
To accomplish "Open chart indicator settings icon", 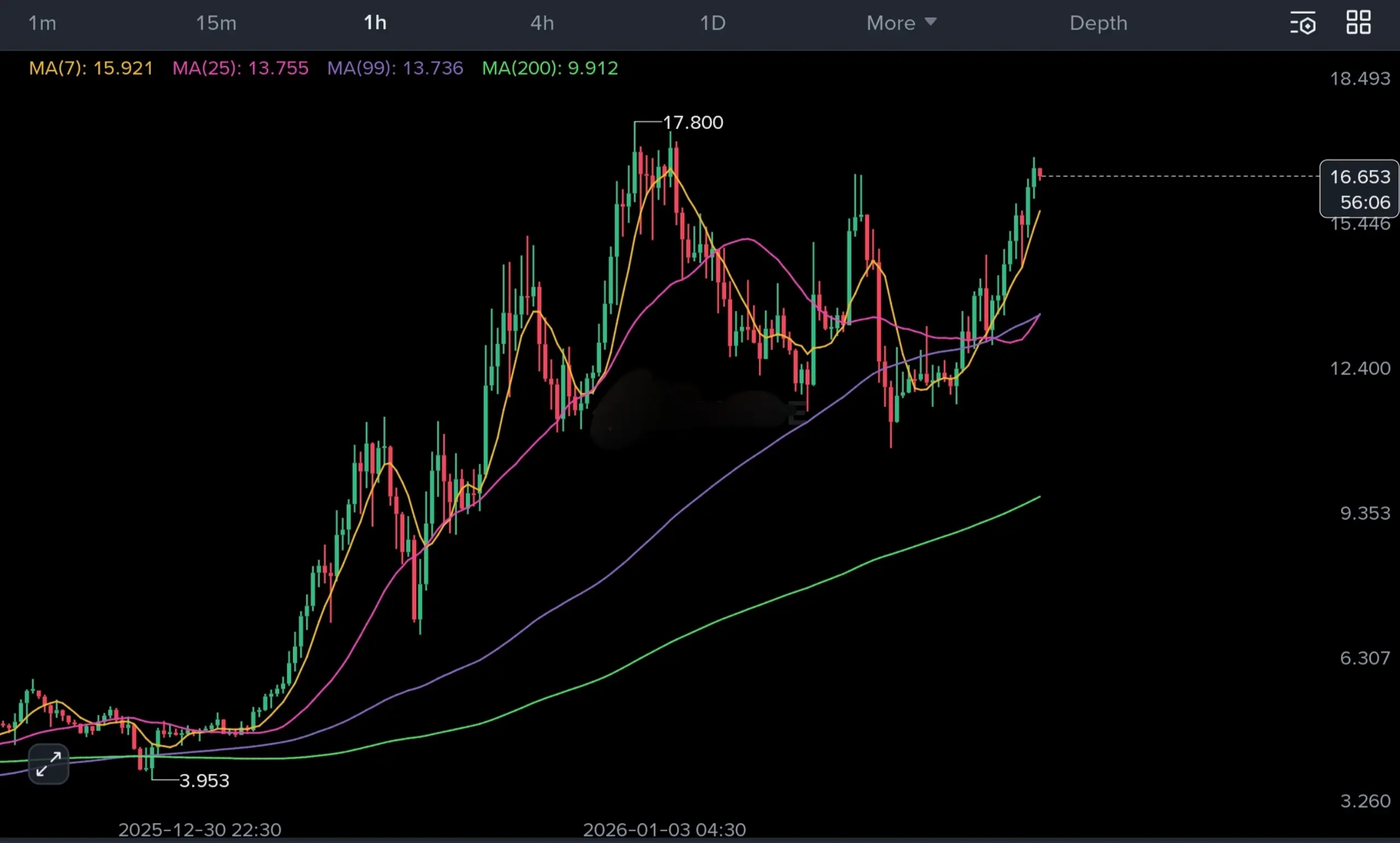I will click(x=1302, y=24).
